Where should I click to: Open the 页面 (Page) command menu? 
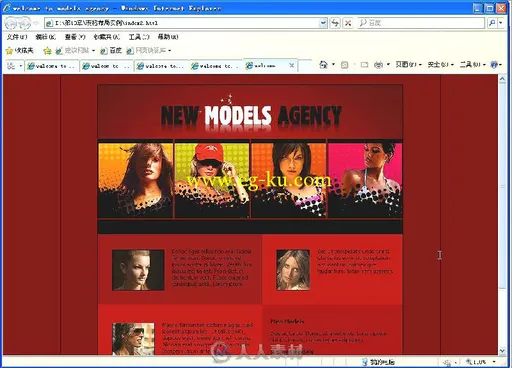(x=409, y=65)
